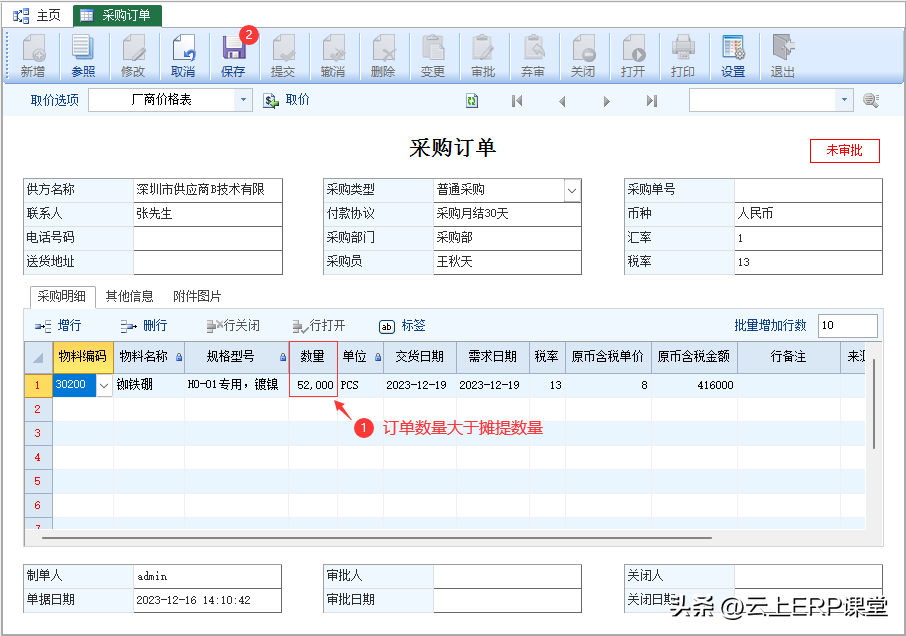Screen dimensions: 906x636
Task: Click the 参照 reference toolbar icon
Action: [83, 56]
